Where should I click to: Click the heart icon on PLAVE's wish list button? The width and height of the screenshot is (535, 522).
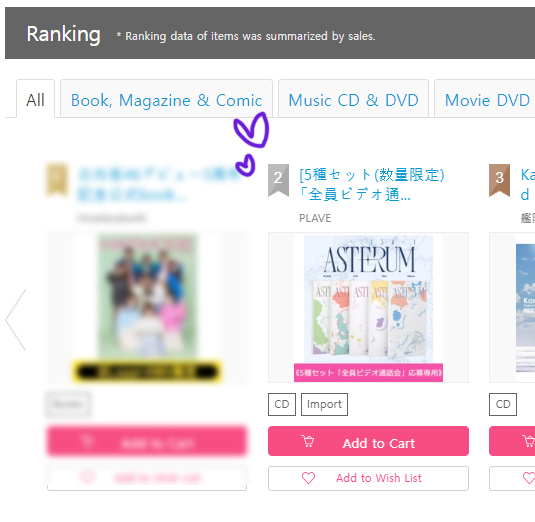coord(308,478)
